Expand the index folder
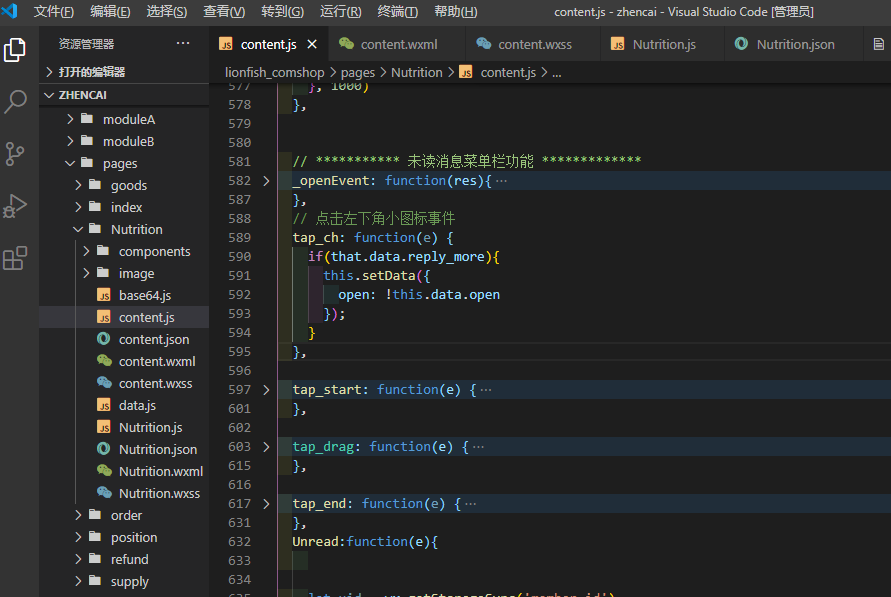The image size is (891, 597). pyautogui.click(x=78, y=207)
